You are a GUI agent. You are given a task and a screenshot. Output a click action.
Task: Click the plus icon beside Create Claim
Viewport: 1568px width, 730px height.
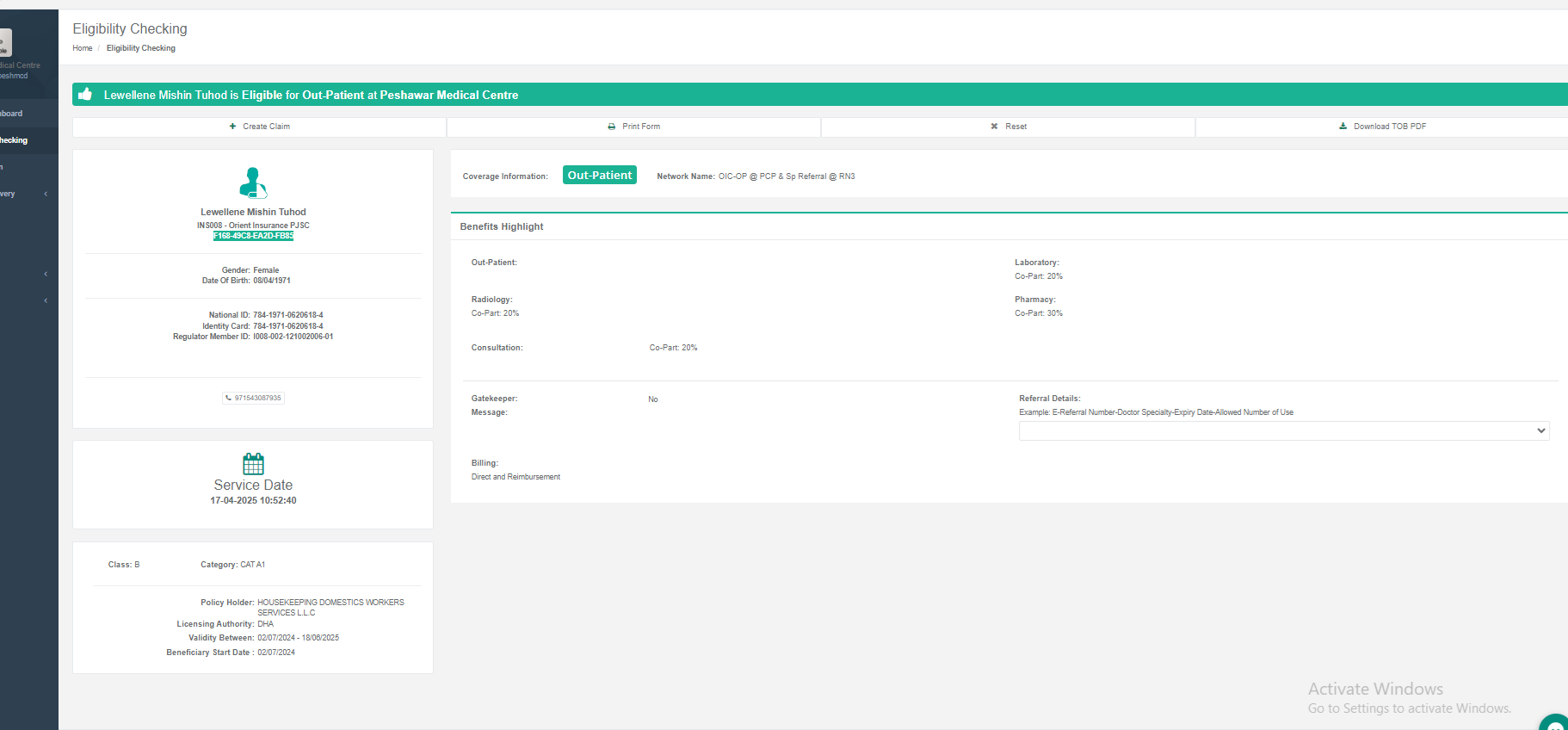[x=232, y=127]
